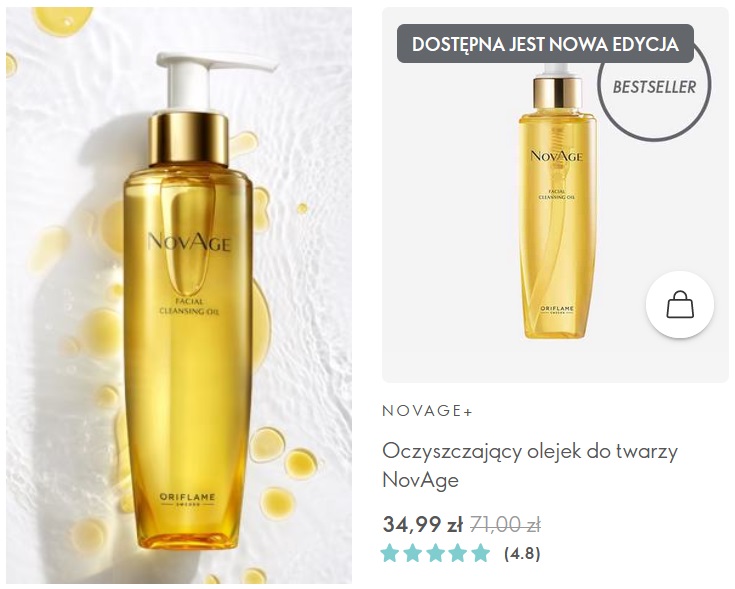
Task: Open the NOVAGE+ brand link
Action: pyautogui.click(x=428, y=411)
